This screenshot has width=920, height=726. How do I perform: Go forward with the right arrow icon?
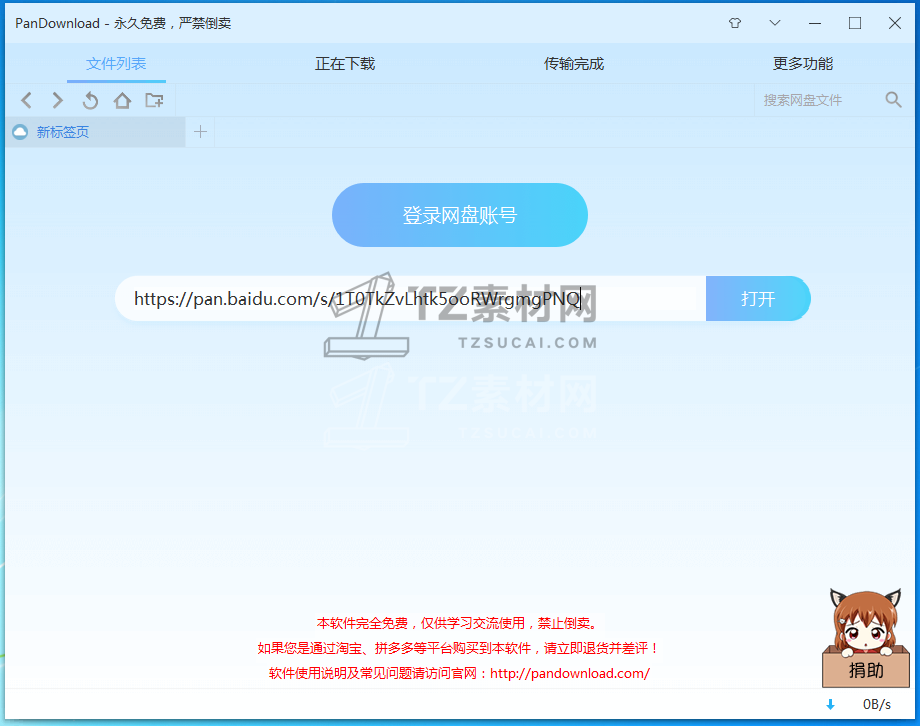click(58, 100)
